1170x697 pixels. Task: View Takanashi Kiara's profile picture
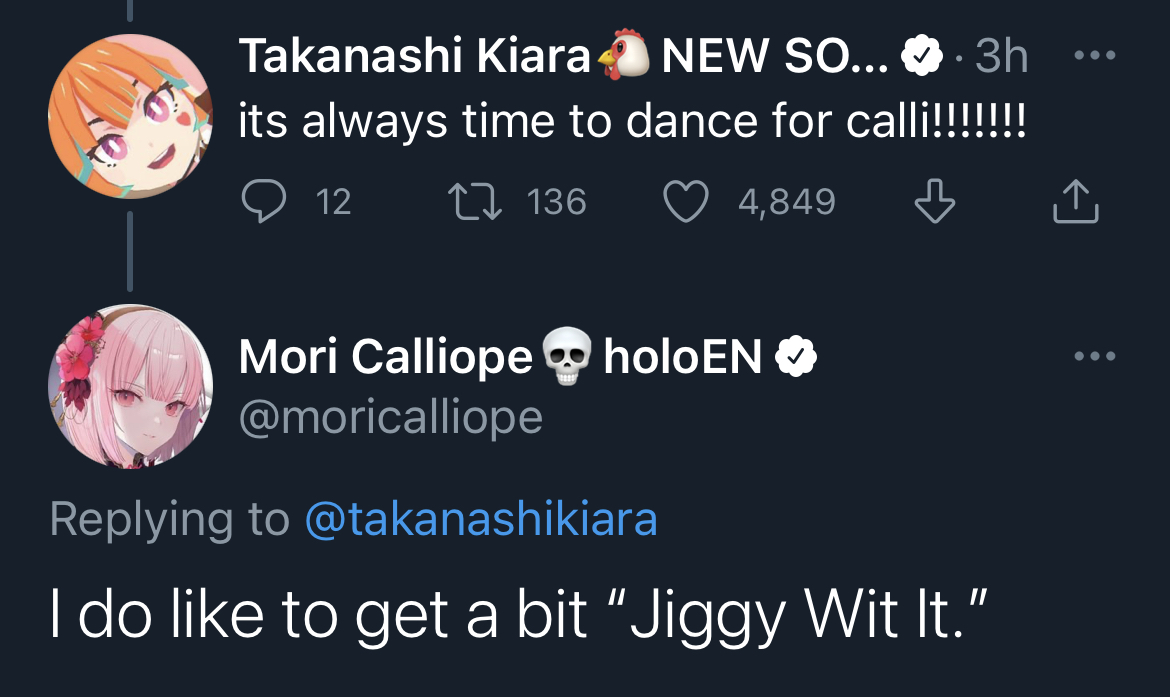[130, 116]
